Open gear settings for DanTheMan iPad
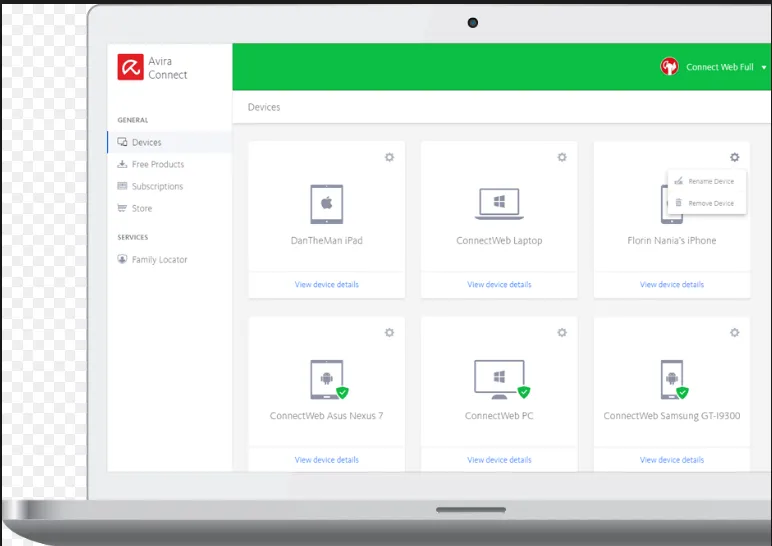Viewport: 772px width, 546px height. click(x=389, y=157)
